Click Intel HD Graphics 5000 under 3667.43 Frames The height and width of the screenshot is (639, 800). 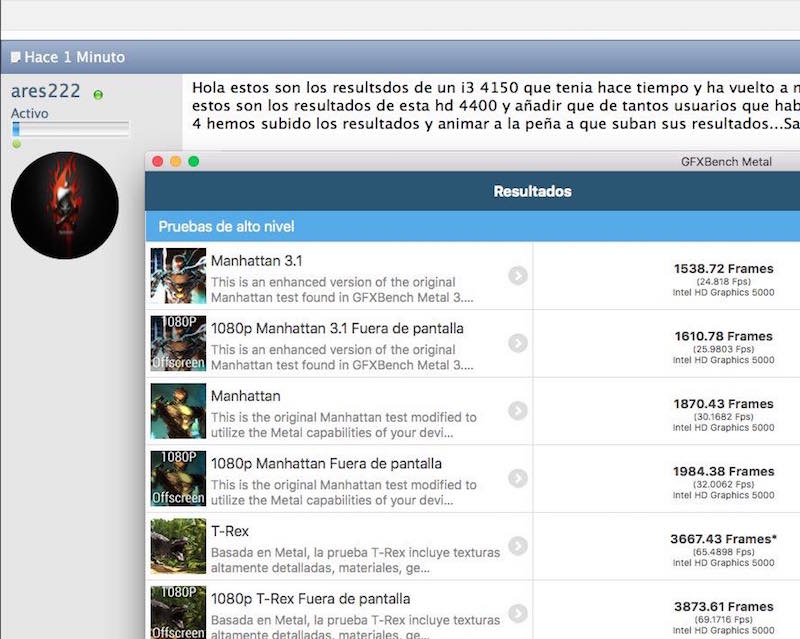(x=723, y=563)
